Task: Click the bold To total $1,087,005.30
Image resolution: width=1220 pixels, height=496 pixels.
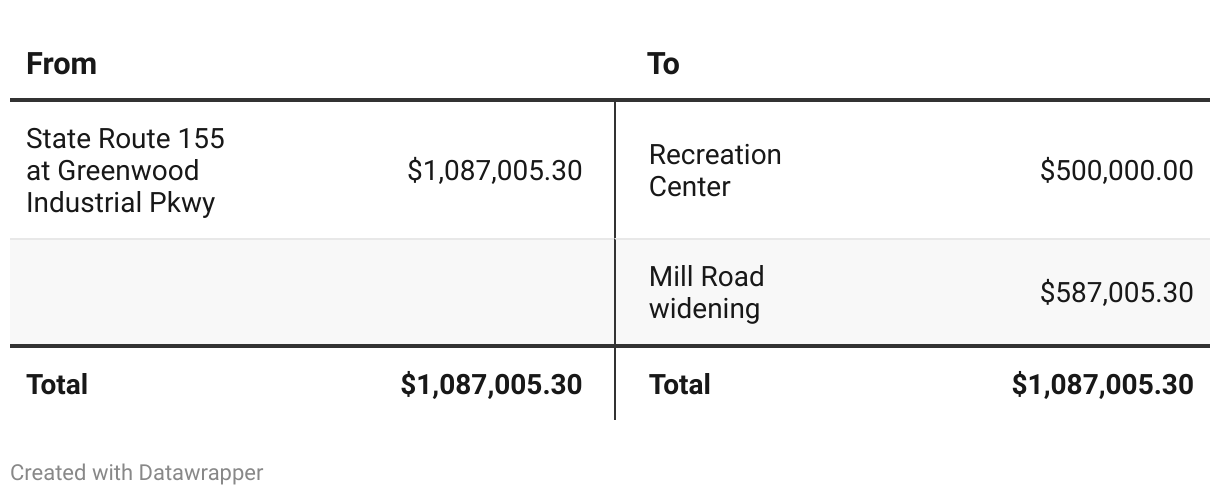Action: click(1102, 384)
